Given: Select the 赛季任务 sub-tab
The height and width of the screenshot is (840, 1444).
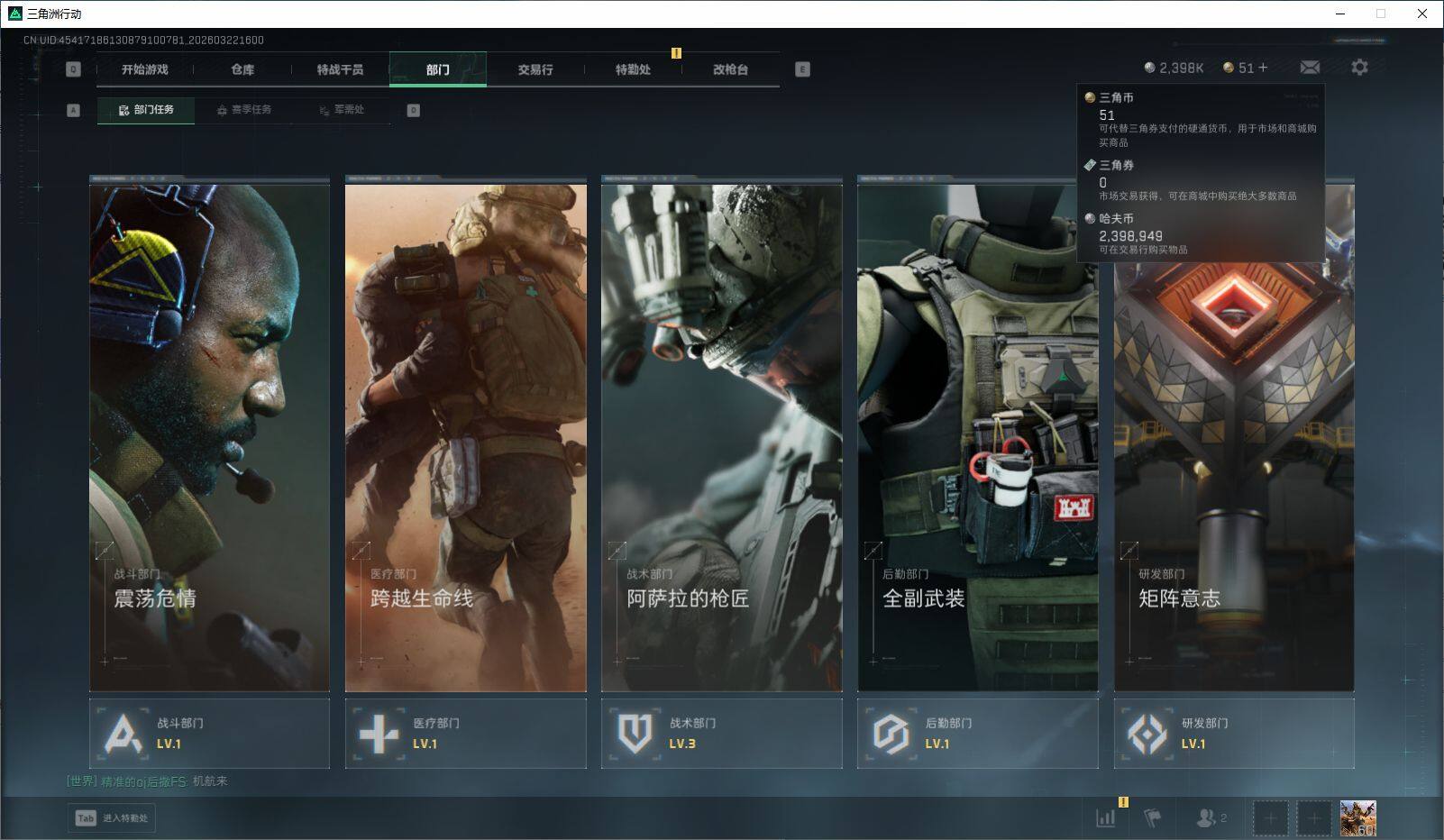Looking at the screenshot, I should pos(243,110).
